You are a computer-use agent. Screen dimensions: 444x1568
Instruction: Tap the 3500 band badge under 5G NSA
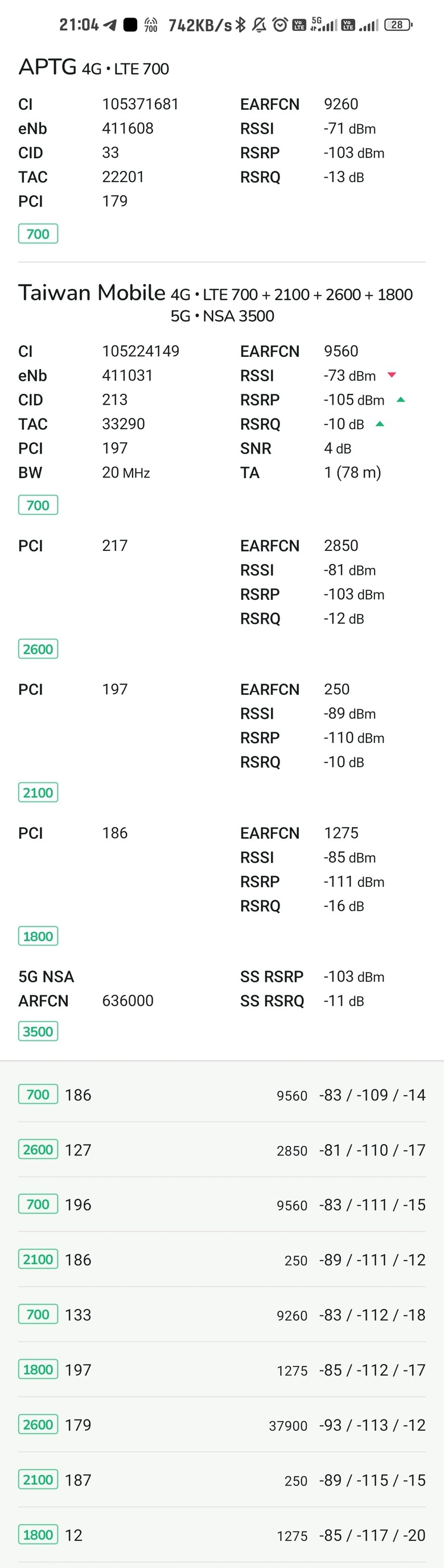(38, 1031)
